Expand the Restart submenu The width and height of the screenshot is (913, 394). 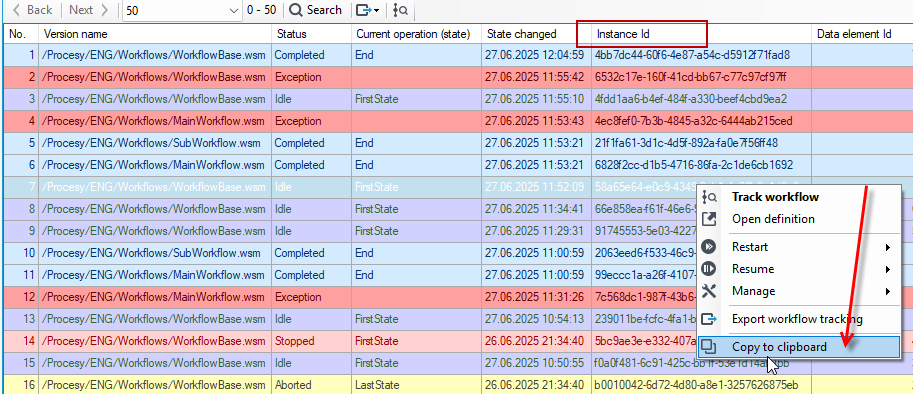click(798, 247)
